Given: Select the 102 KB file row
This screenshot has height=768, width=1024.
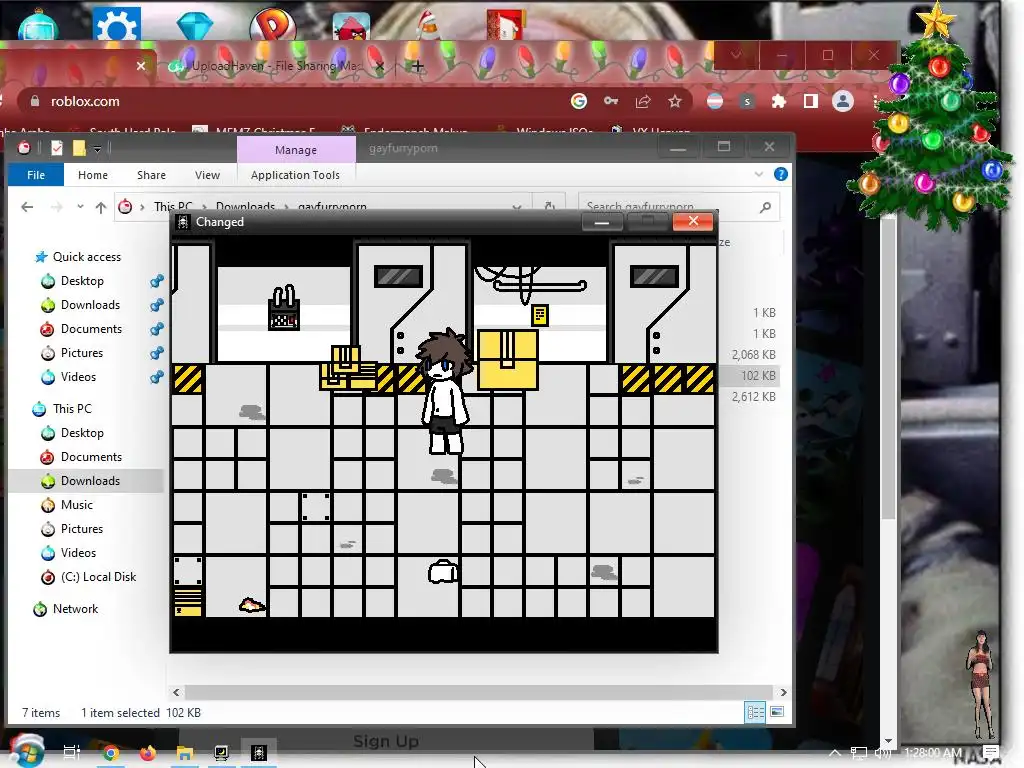Looking at the screenshot, I should pos(750,376).
